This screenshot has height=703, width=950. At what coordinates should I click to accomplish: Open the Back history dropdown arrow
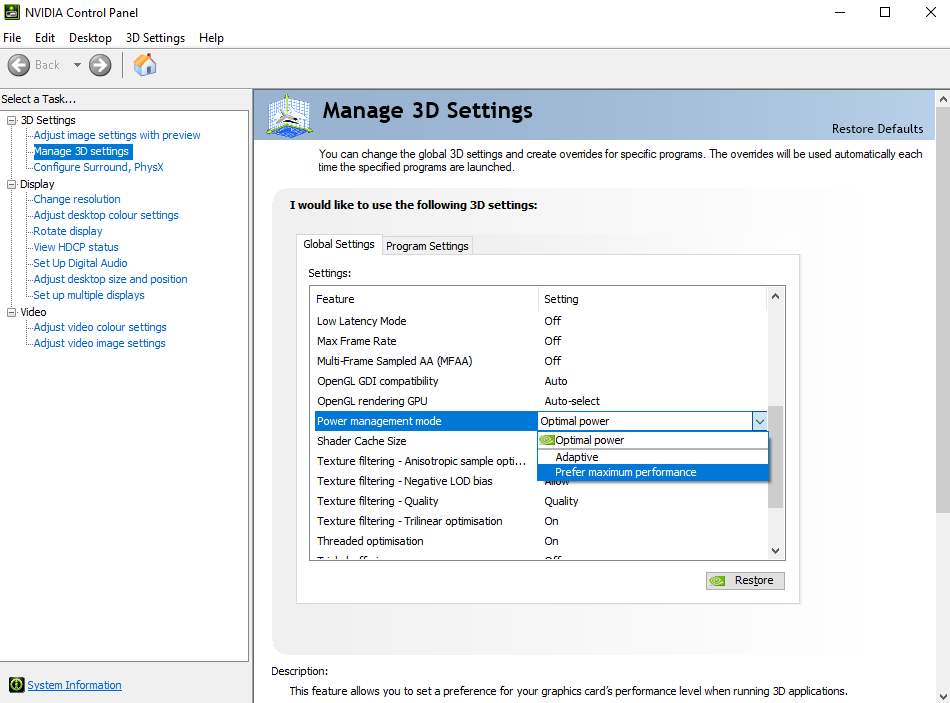(x=77, y=65)
